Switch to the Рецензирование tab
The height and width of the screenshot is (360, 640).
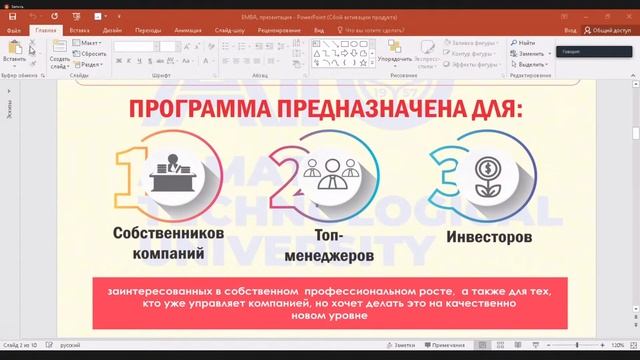[279, 31]
